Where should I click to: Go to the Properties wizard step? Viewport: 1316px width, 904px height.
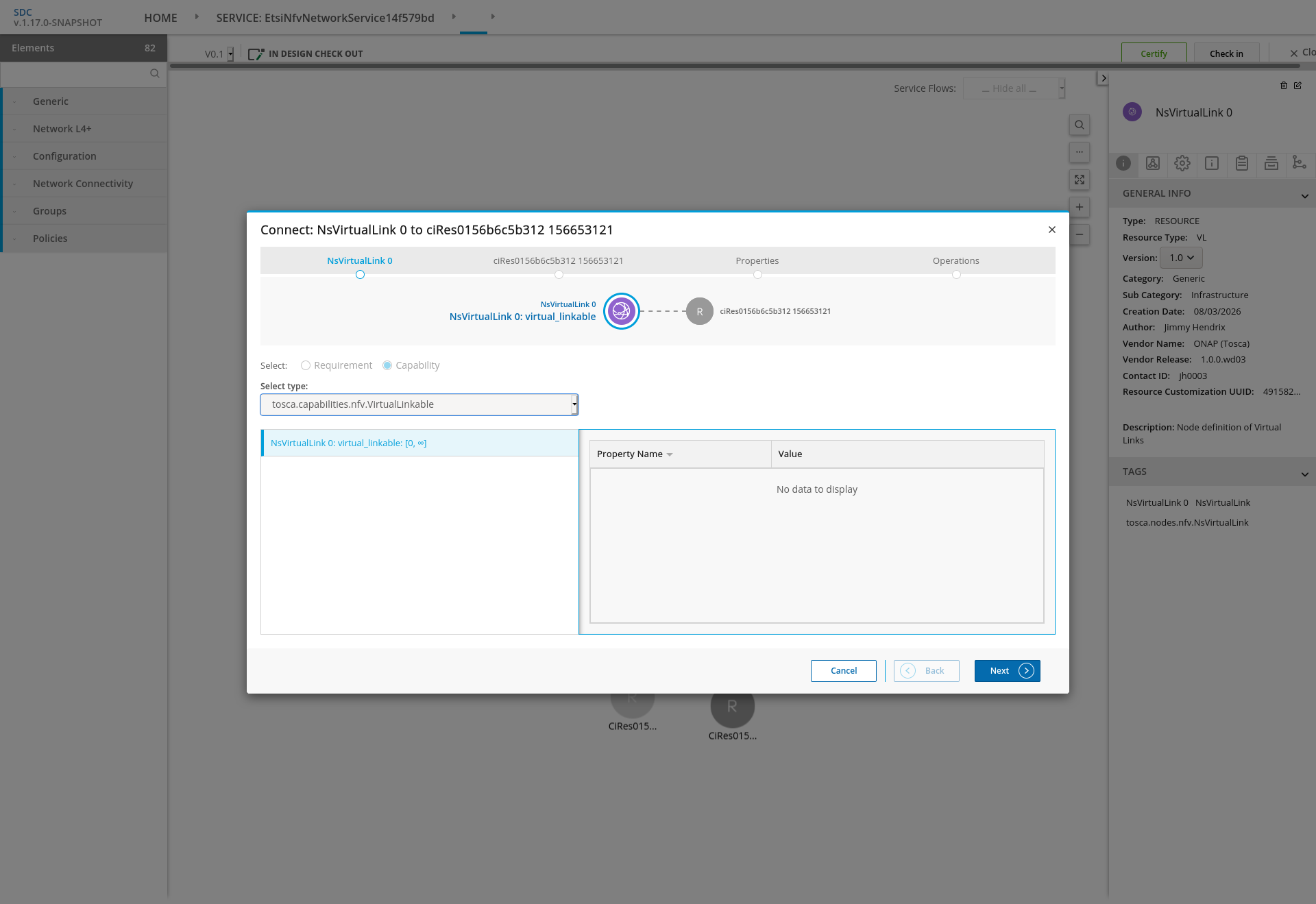tap(757, 261)
